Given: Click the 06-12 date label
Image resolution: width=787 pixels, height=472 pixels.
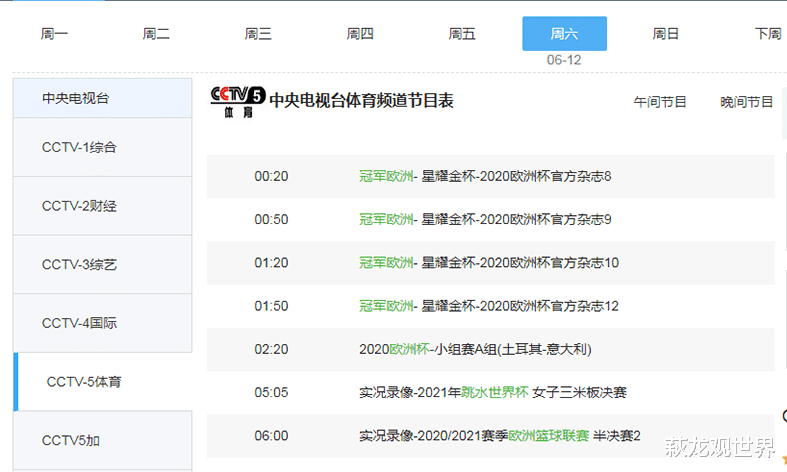Looking at the screenshot, I should coord(564,60).
